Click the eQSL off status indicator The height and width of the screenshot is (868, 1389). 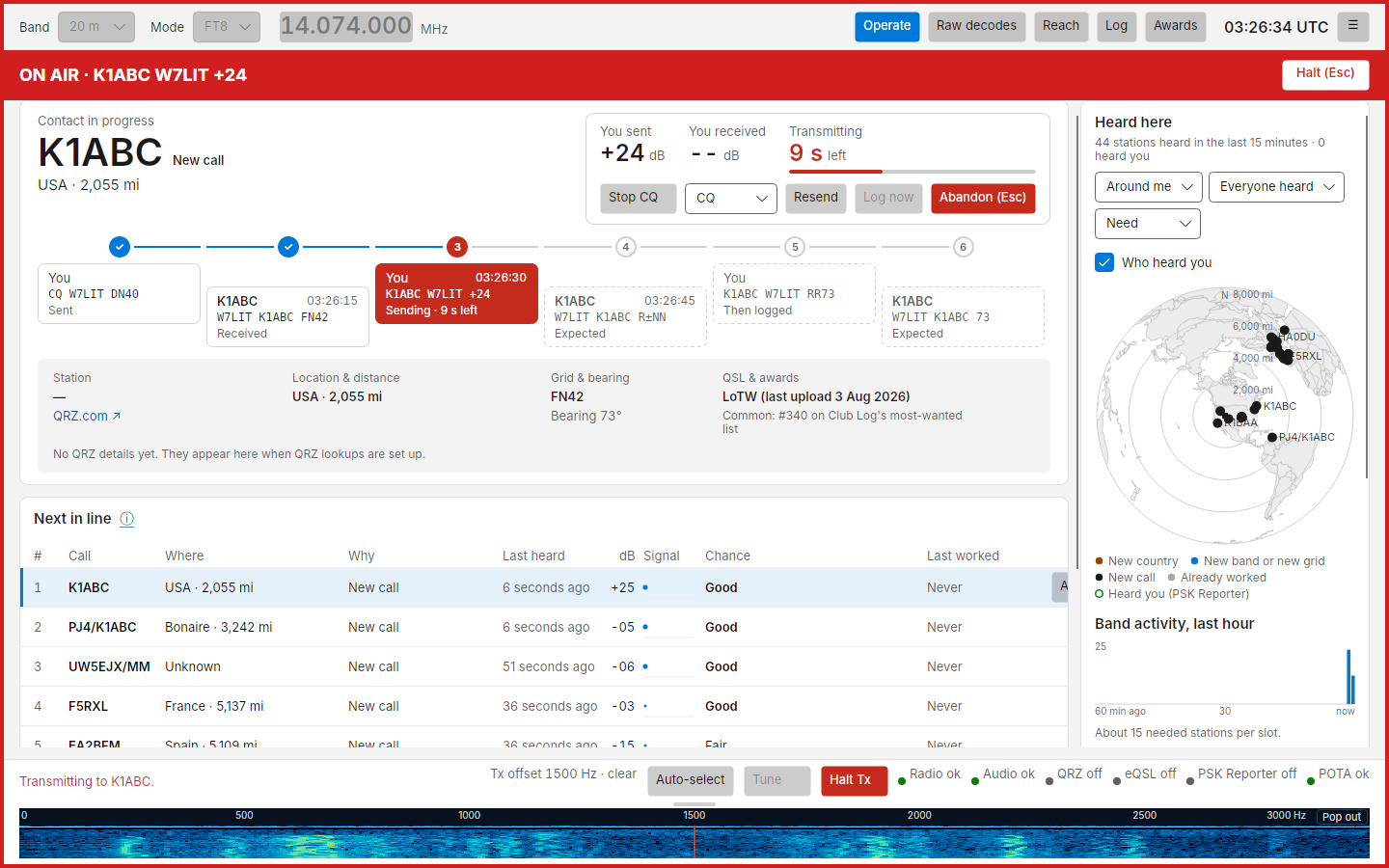(x=1144, y=774)
